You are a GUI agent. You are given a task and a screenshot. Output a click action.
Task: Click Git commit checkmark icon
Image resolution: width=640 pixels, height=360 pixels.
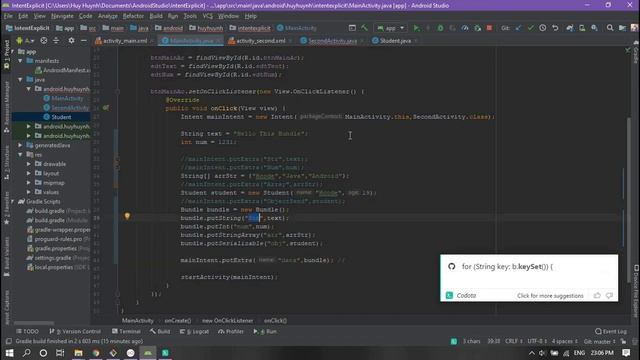531,28
